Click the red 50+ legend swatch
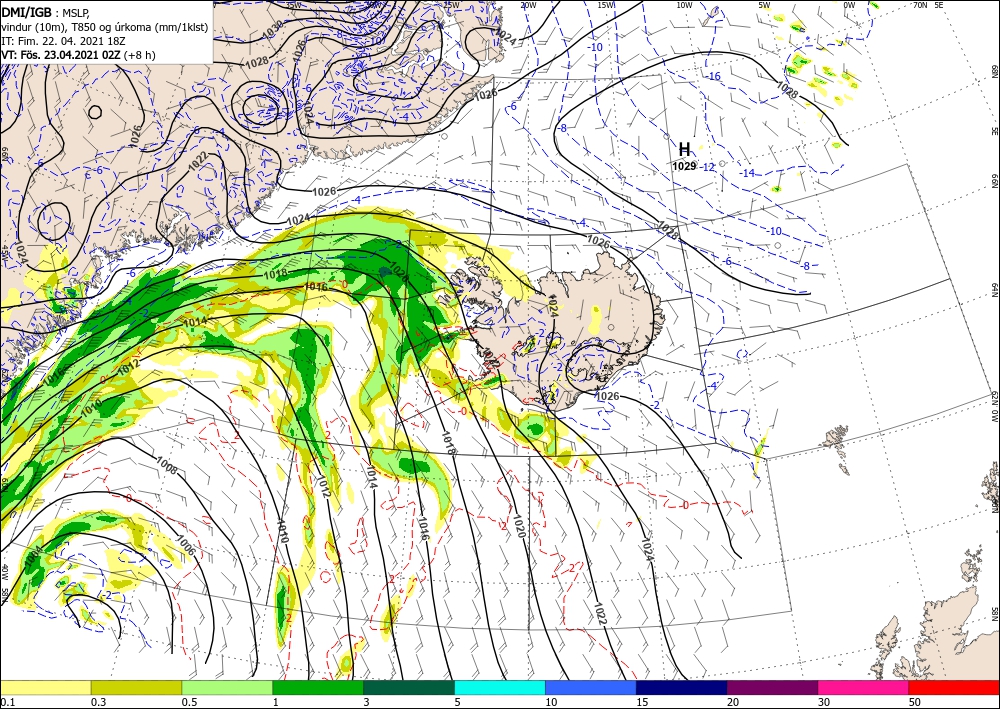The height and width of the screenshot is (709, 1000). (x=954, y=687)
